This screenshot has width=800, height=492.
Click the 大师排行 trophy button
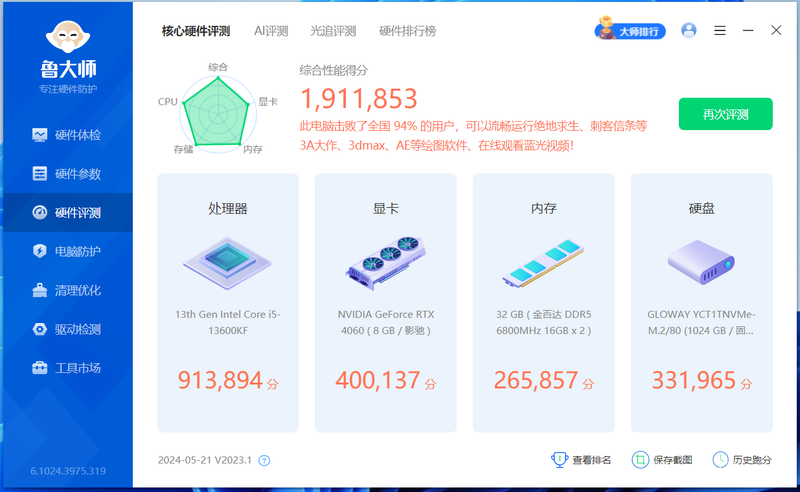coord(630,30)
